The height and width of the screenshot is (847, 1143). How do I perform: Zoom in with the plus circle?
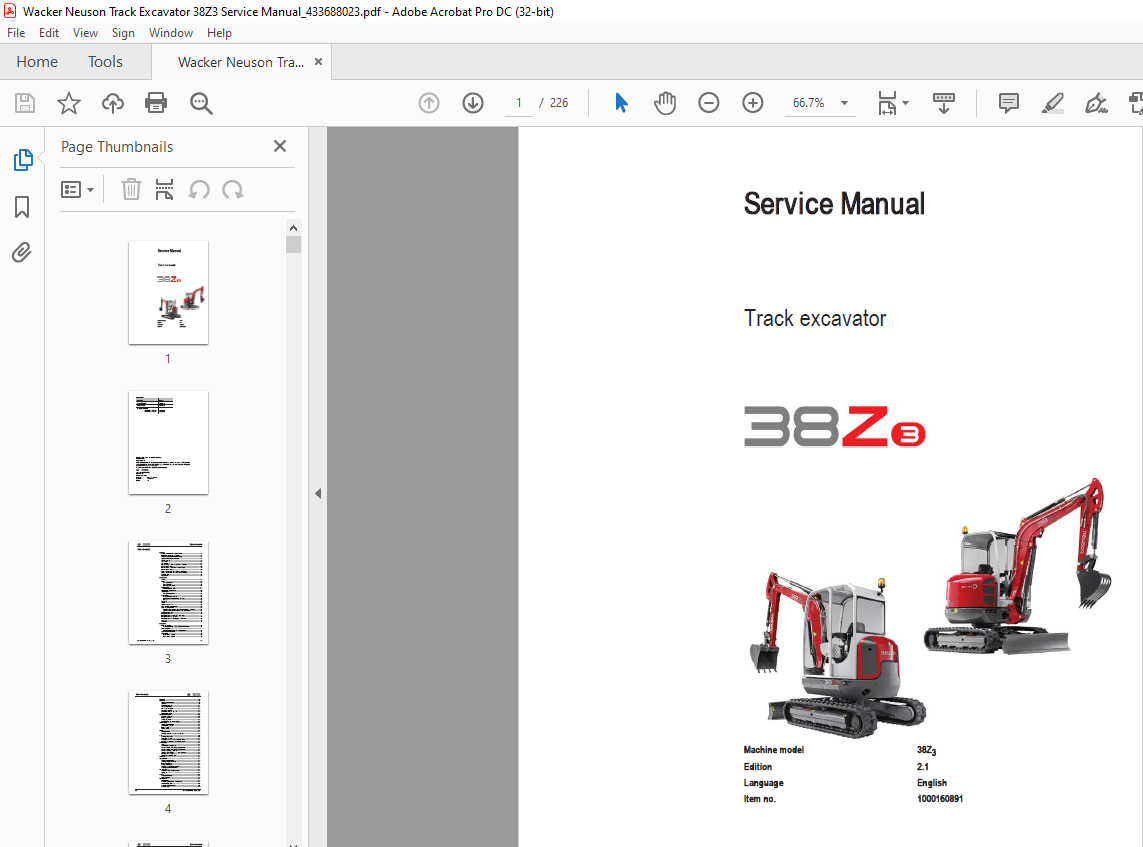pyautogui.click(x=752, y=103)
